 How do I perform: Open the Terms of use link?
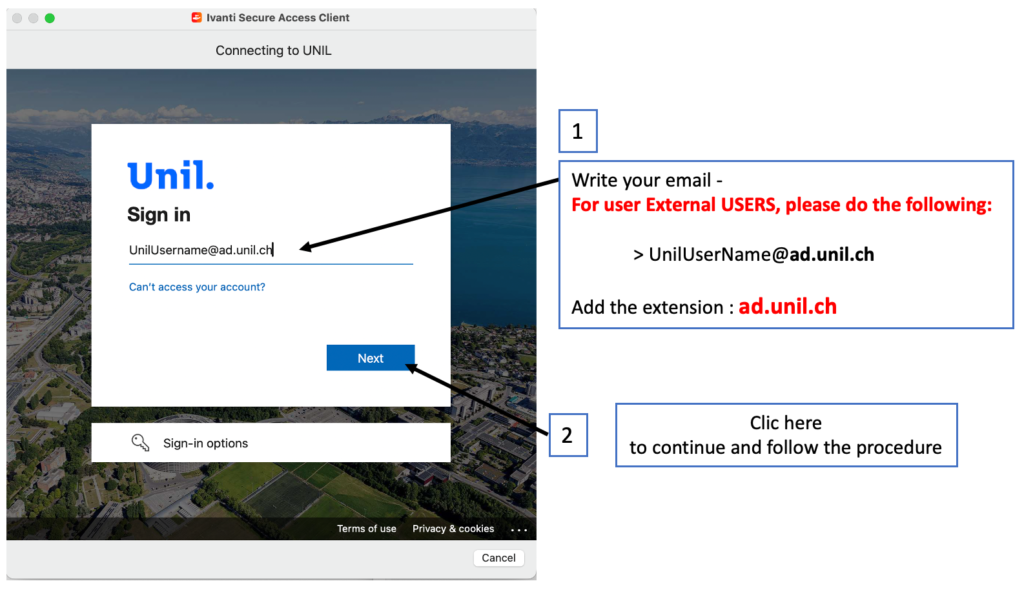(366, 529)
